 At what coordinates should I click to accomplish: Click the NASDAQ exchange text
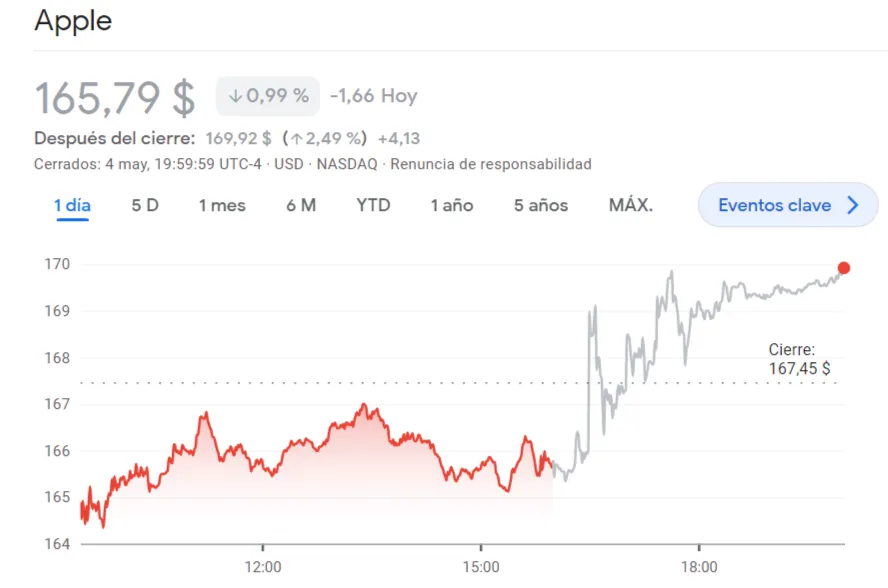[351, 164]
